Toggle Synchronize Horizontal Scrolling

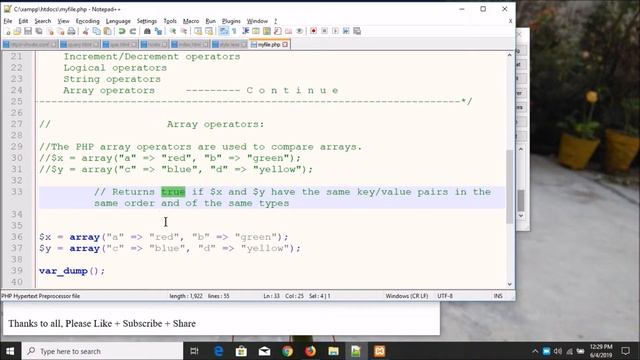[x=209, y=31]
